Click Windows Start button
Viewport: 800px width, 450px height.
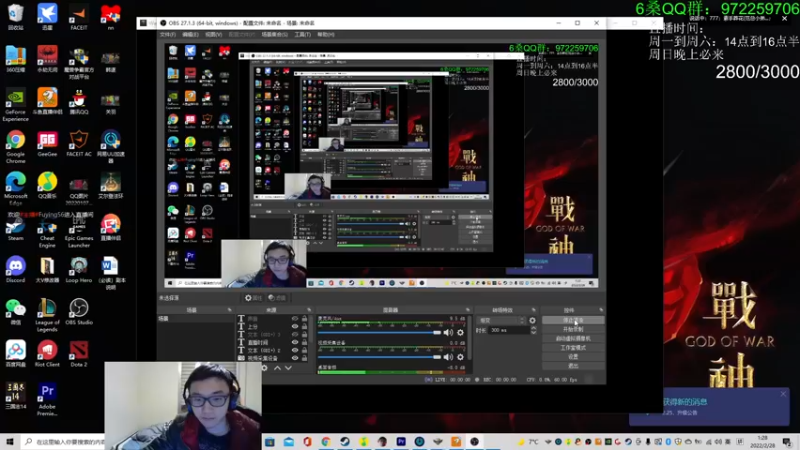click(x=10, y=442)
